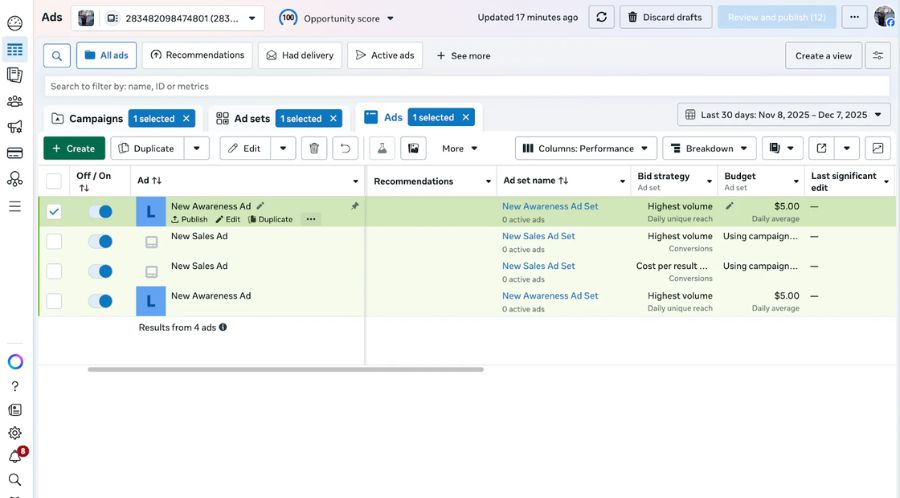Select the Had delivery view tab
900x498 pixels.
tap(300, 56)
